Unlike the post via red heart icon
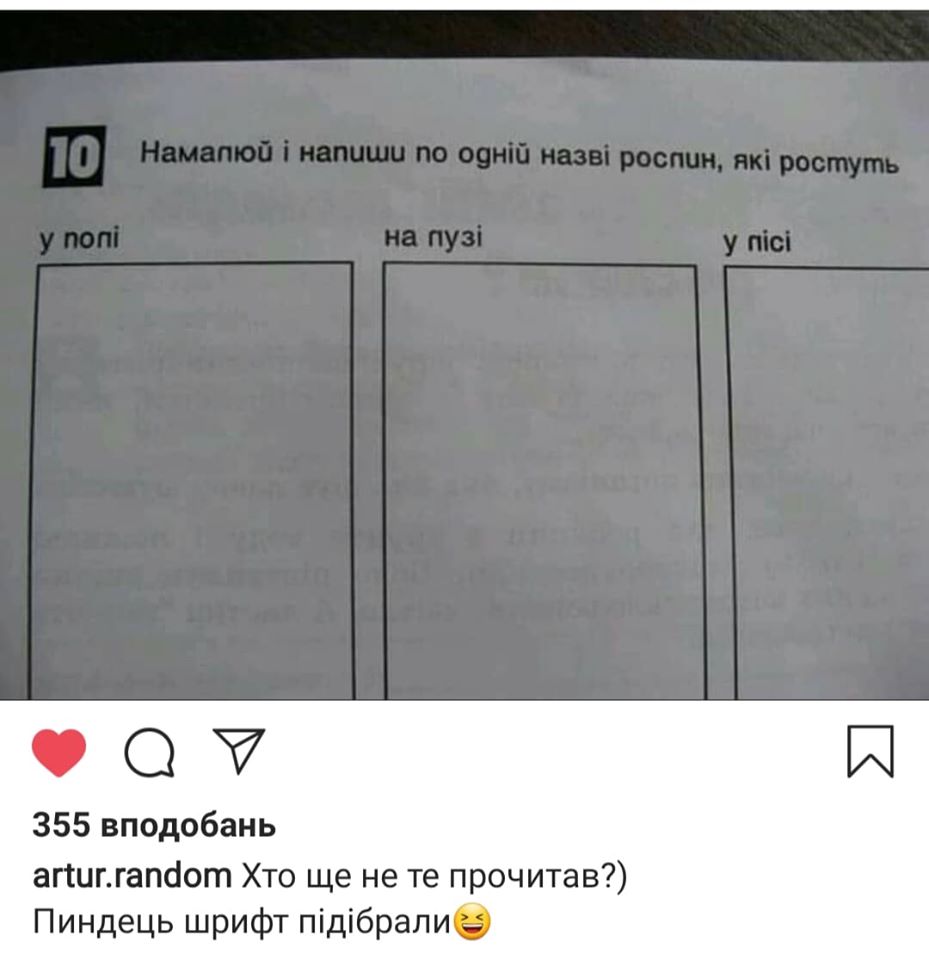This screenshot has width=929, height=960. [59, 752]
